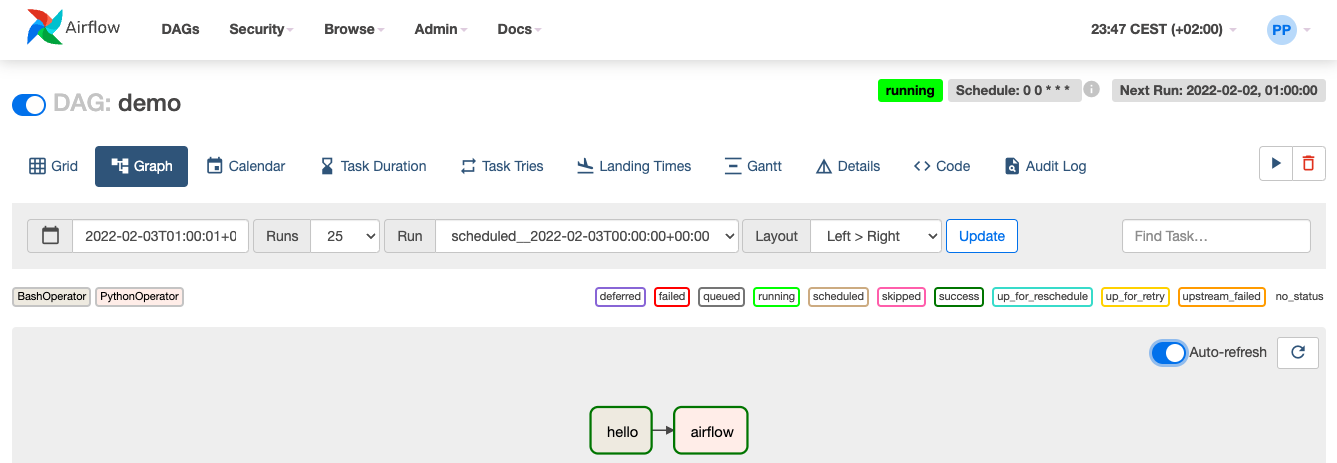
Task: Click the graph refresh arrow icon
Action: point(1298,353)
